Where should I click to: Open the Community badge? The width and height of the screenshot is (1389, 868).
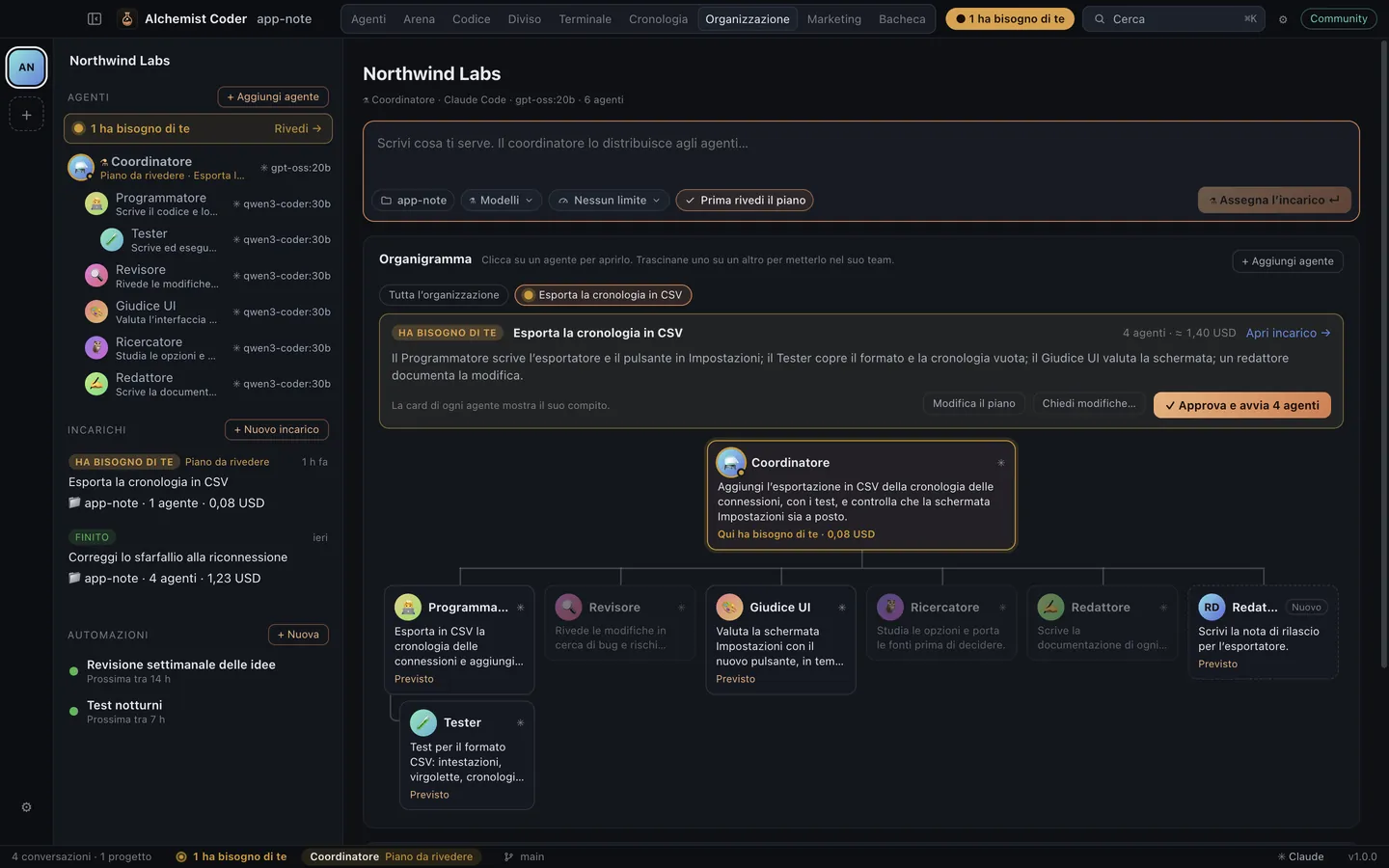coord(1338,18)
